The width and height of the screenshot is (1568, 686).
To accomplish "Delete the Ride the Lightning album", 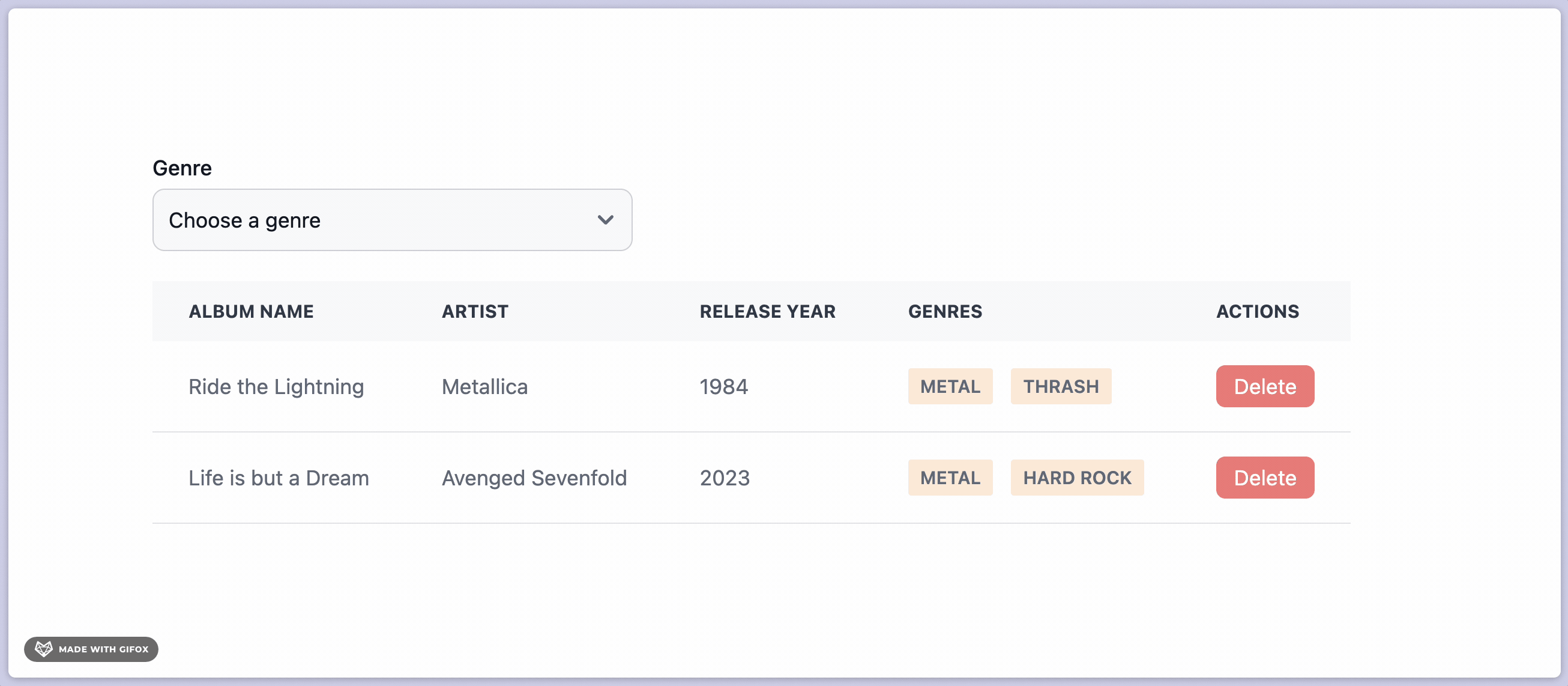I will click(x=1264, y=386).
